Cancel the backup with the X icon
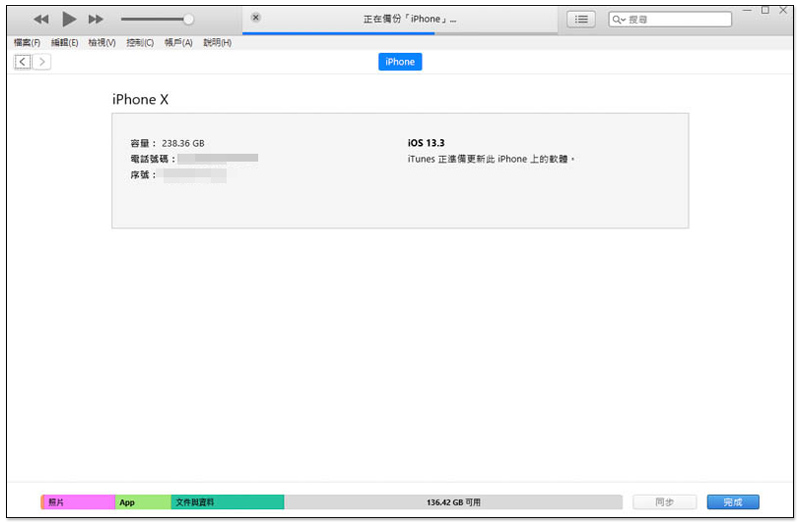The width and height of the screenshot is (800, 524). [x=256, y=18]
